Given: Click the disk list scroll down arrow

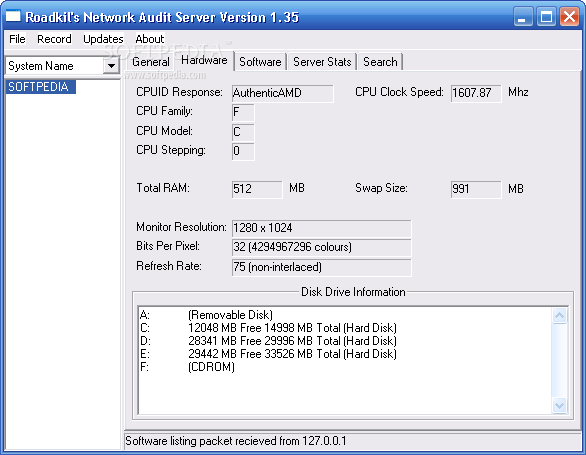Looking at the screenshot, I should click(x=559, y=405).
